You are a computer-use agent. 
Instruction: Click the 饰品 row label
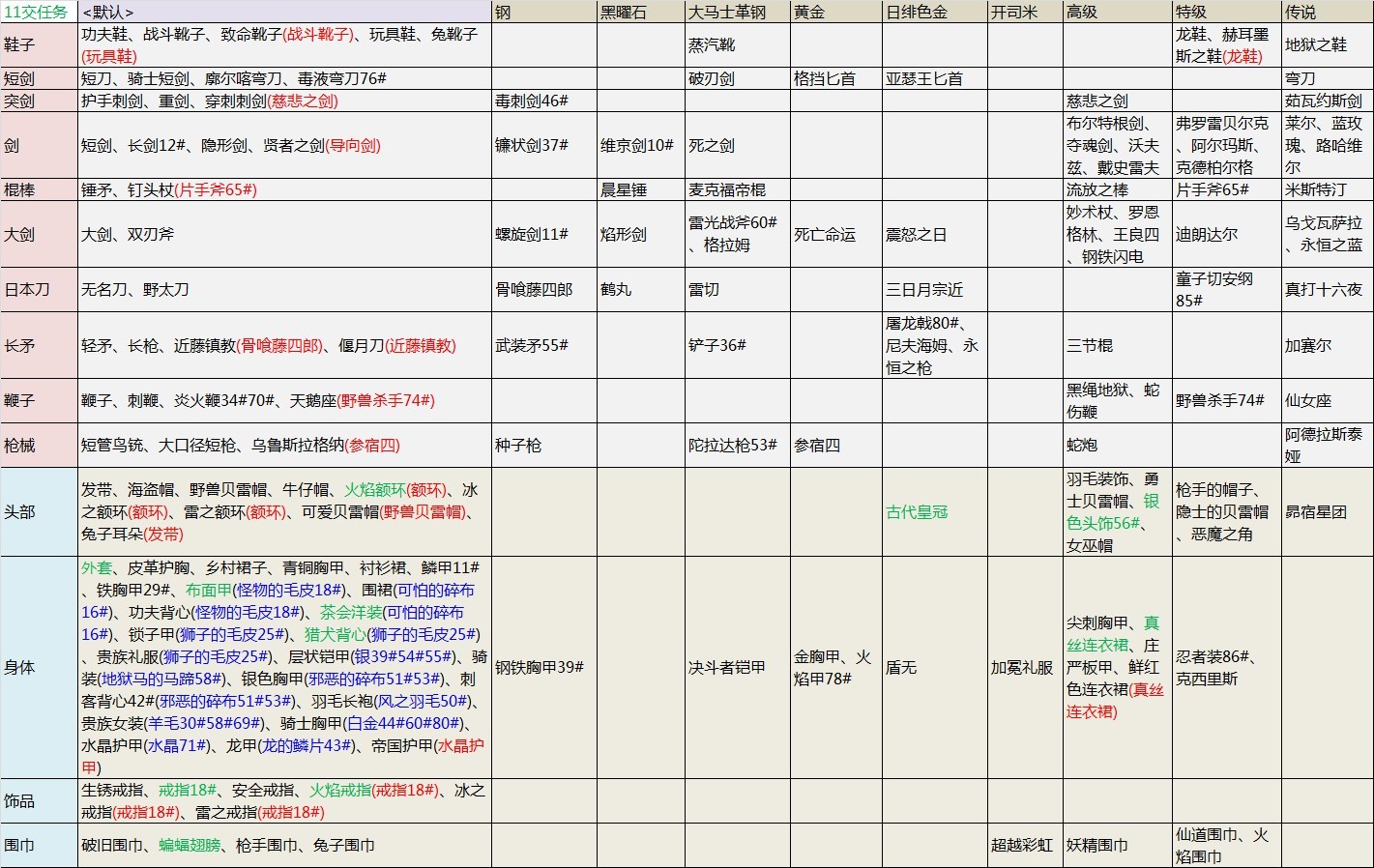tap(19, 800)
